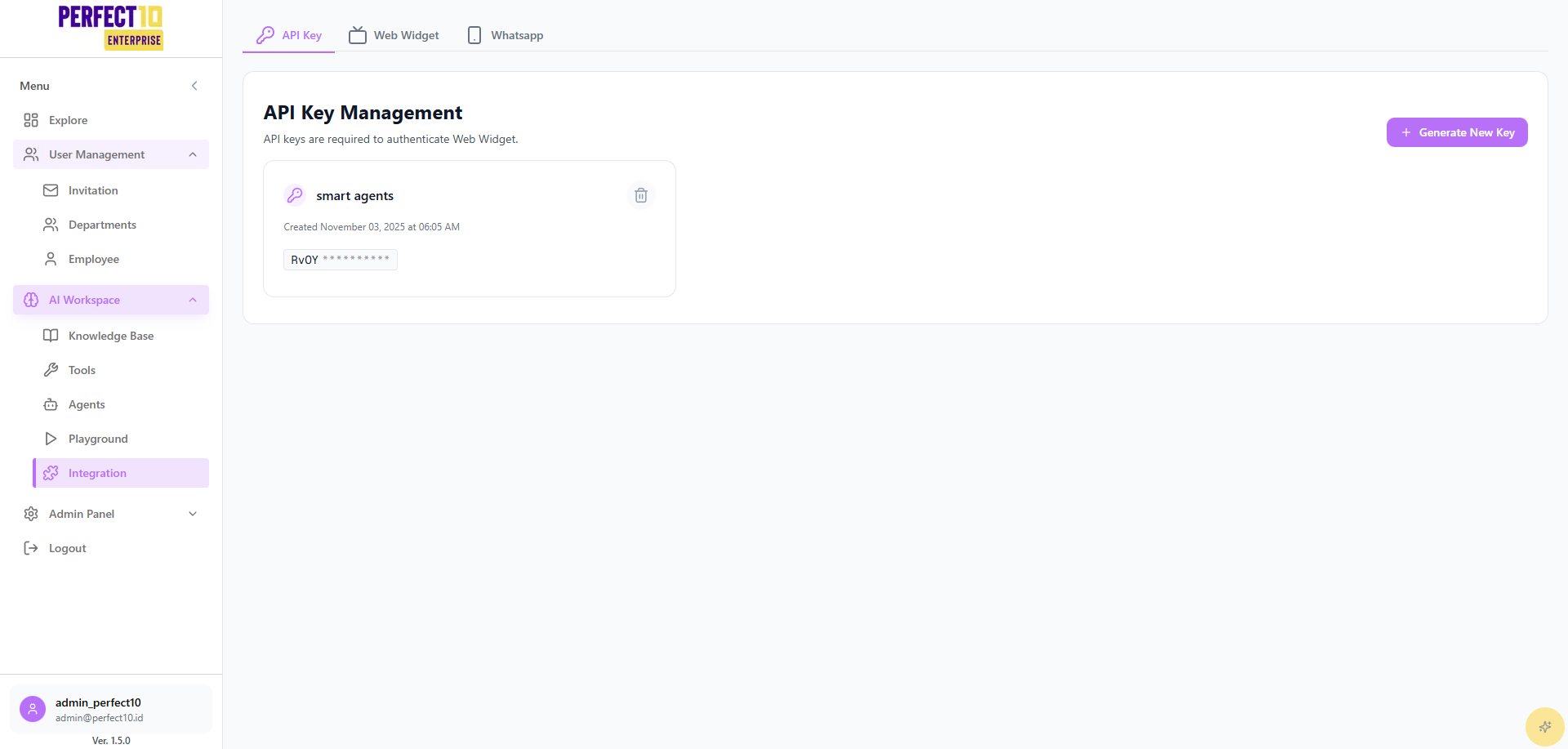Click the Playground play icon
The width and height of the screenshot is (1568, 749).
point(51,439)
